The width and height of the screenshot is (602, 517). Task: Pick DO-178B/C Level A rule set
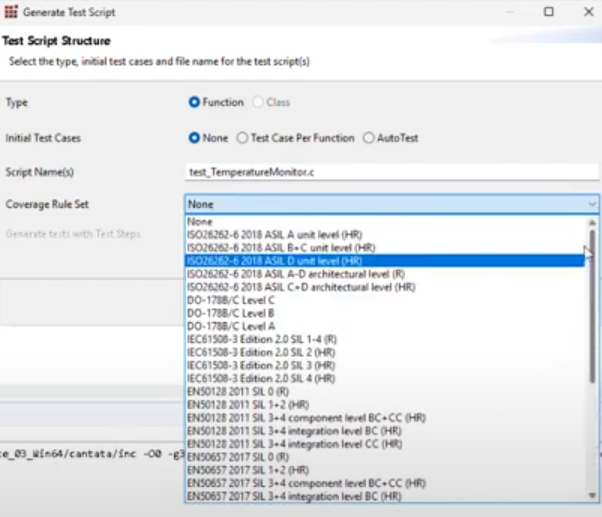click(x=385, y=326)
